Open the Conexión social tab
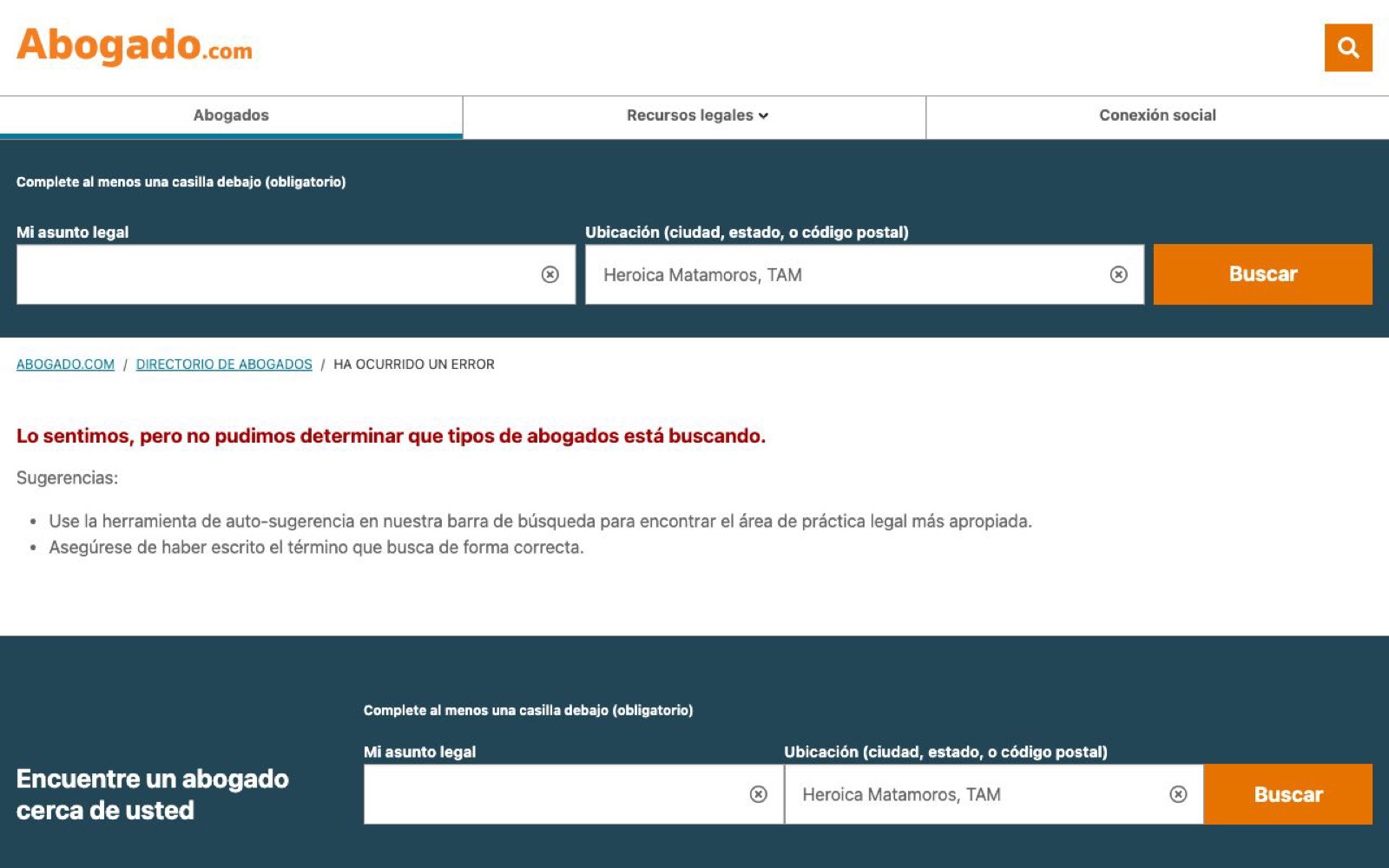 click(x=1157, y=116)
